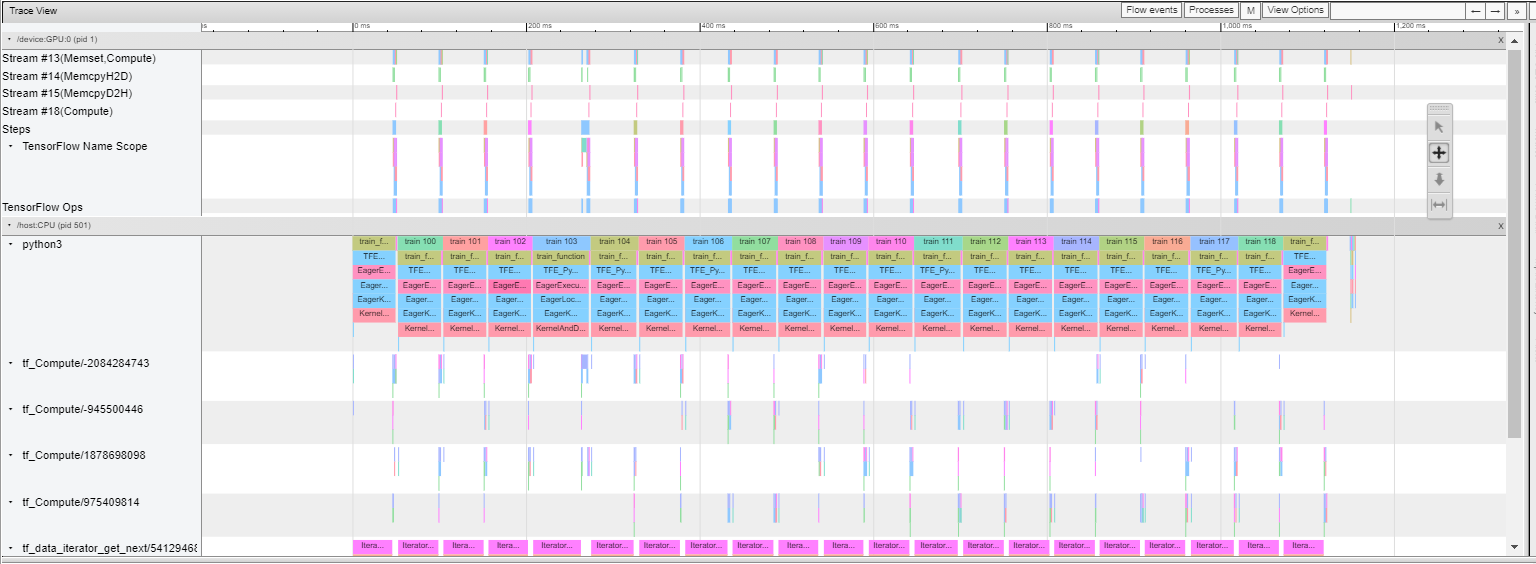Activate the pan tool in mouse mode palette
This screenshot has height=564, width=1536.
[1439, 153]
